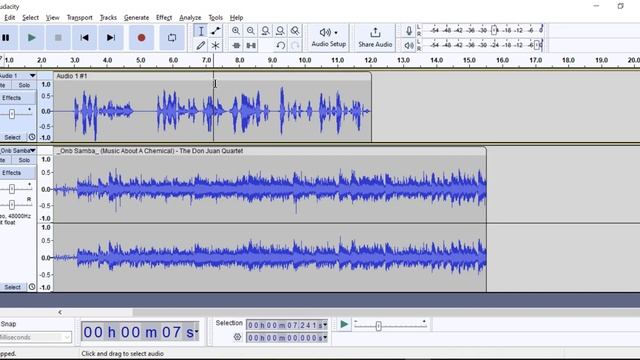Start recording with the red Record button
This screenshot has height=360, width=640.
pyautogui.click(x=141, y=38)
